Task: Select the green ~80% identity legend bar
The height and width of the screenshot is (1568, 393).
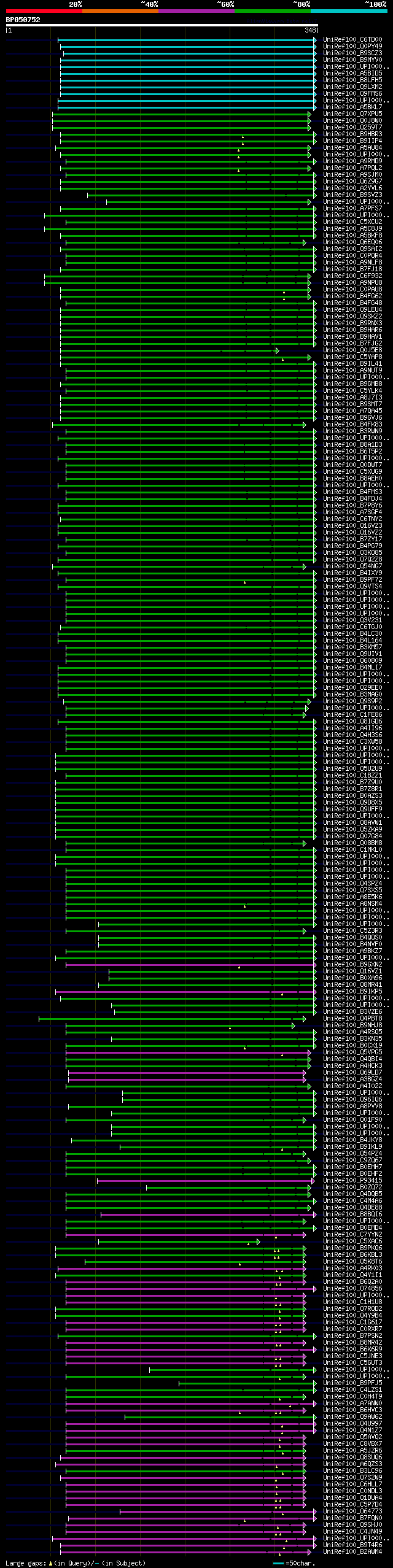Action: 272,11
